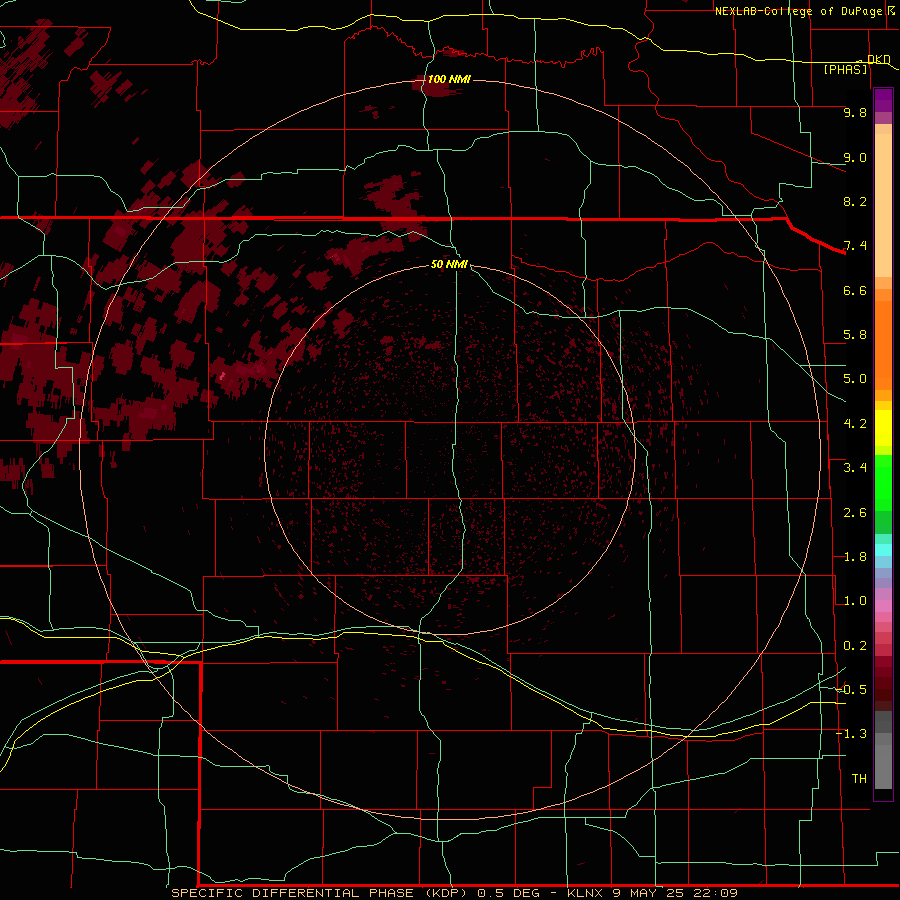
Task: Click the 50 NMI range ring label
Action: [x=449, y=264]
